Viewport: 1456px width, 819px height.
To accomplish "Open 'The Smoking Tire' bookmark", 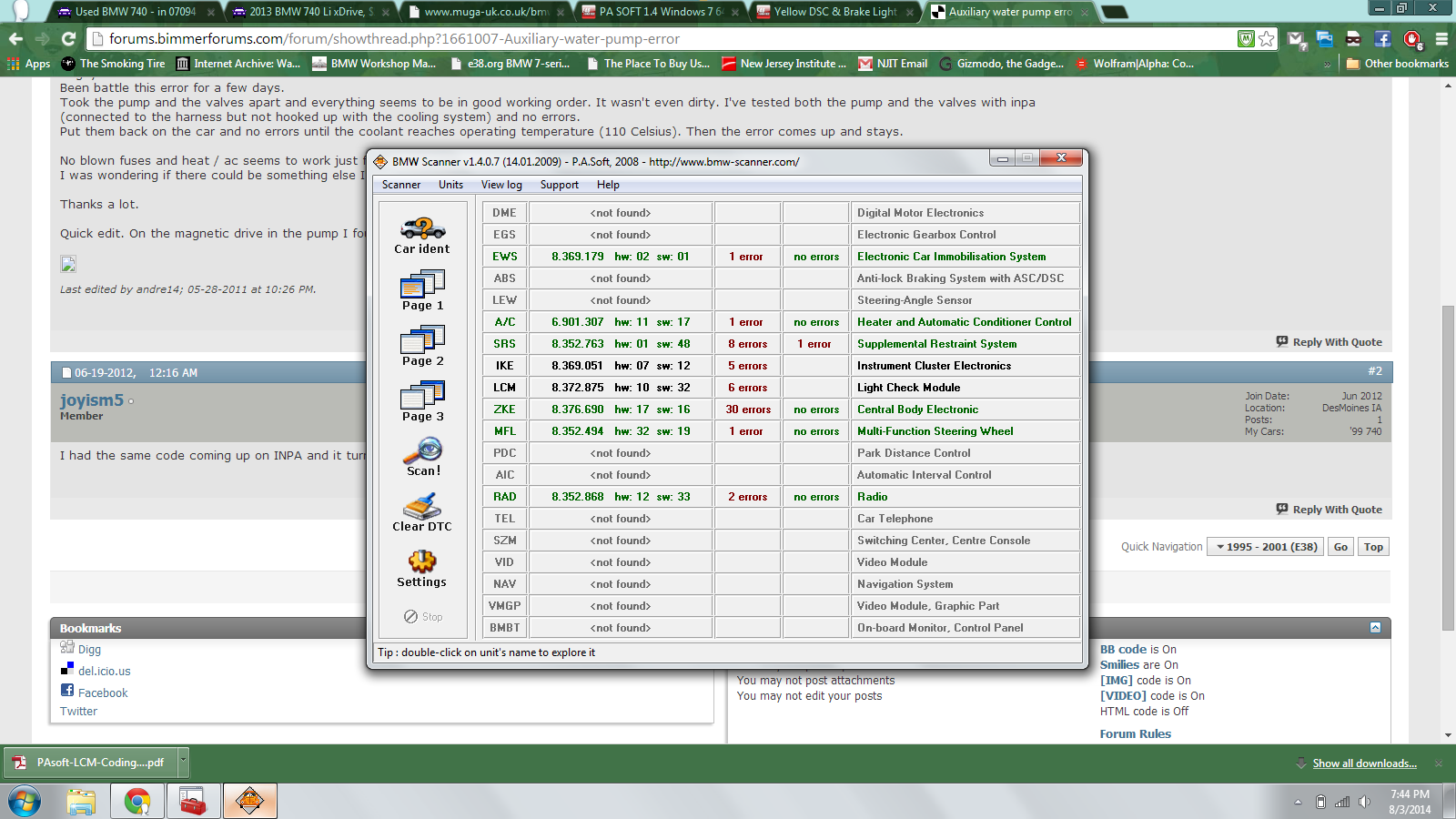I will tap(113, 64).
